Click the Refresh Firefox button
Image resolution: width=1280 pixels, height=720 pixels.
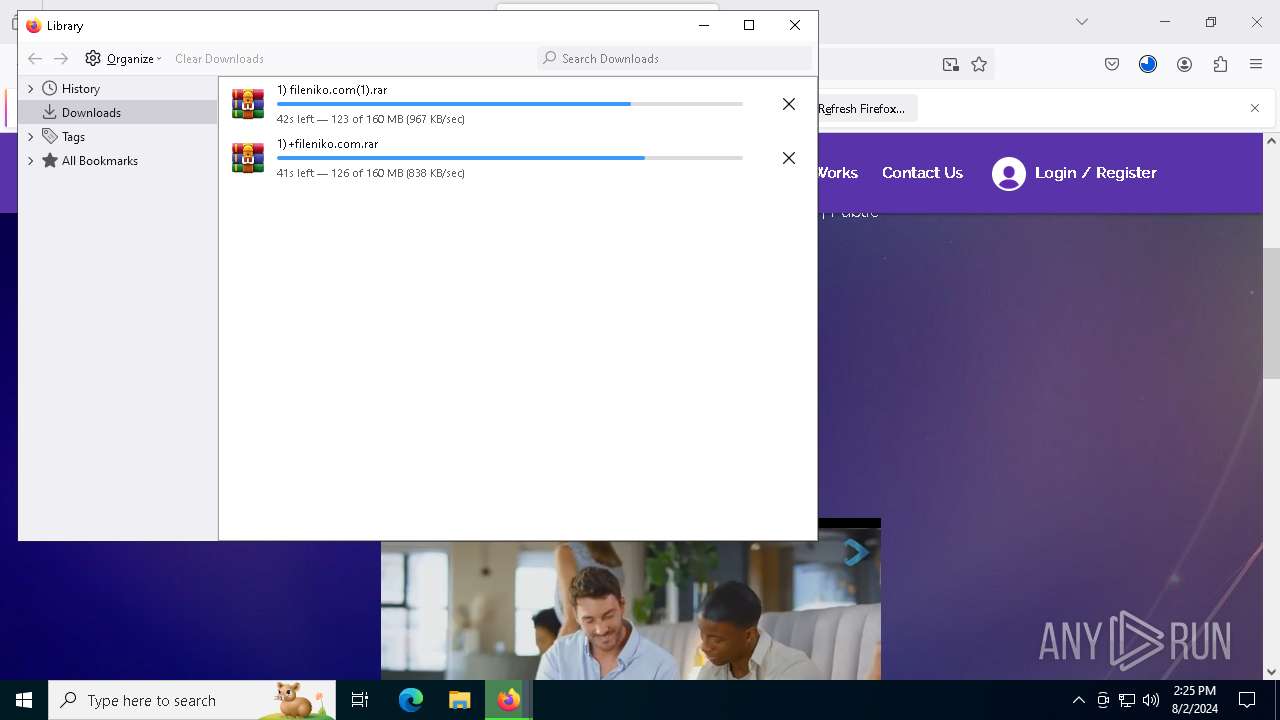[x=862, y=108]
